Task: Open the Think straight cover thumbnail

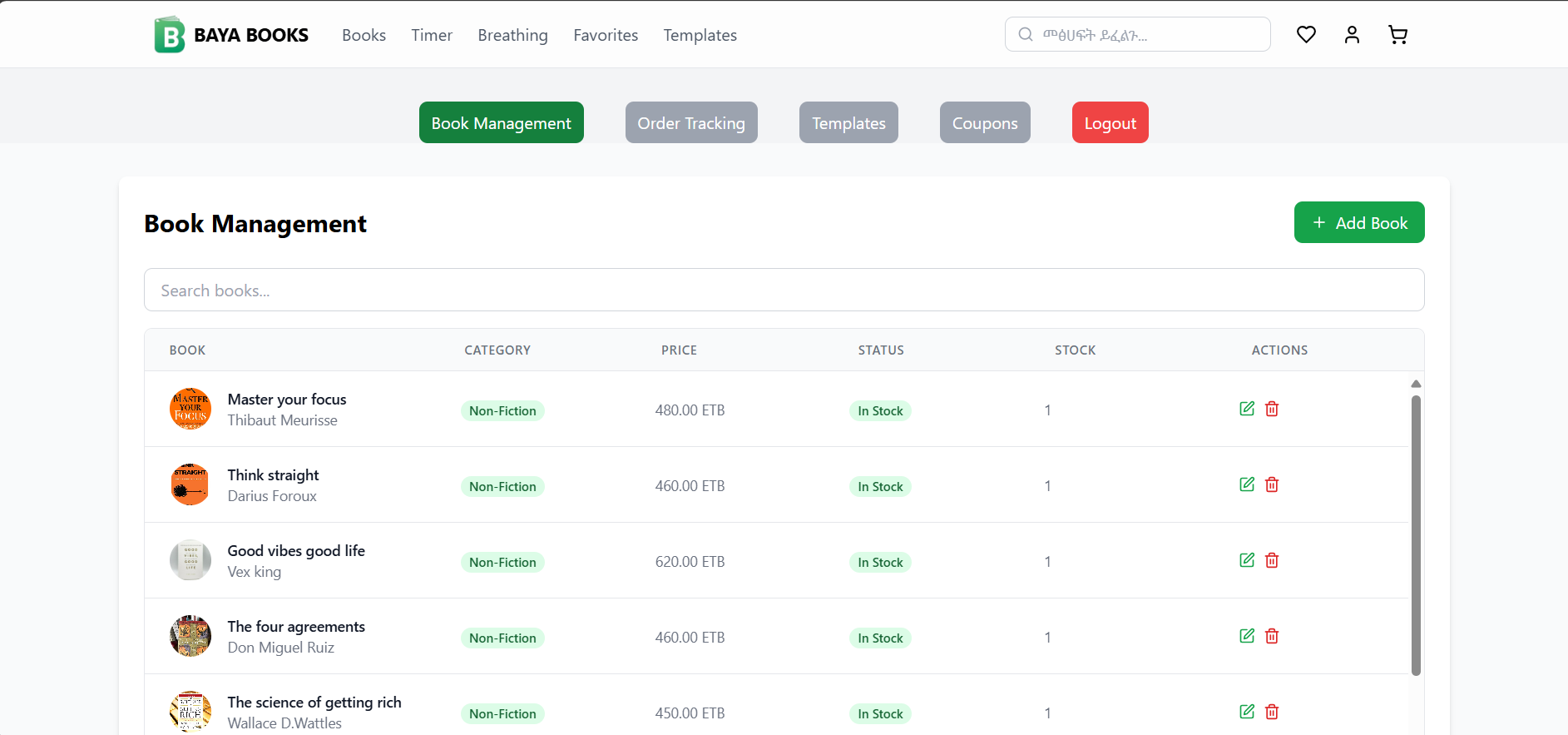Action: coord(190,484)
